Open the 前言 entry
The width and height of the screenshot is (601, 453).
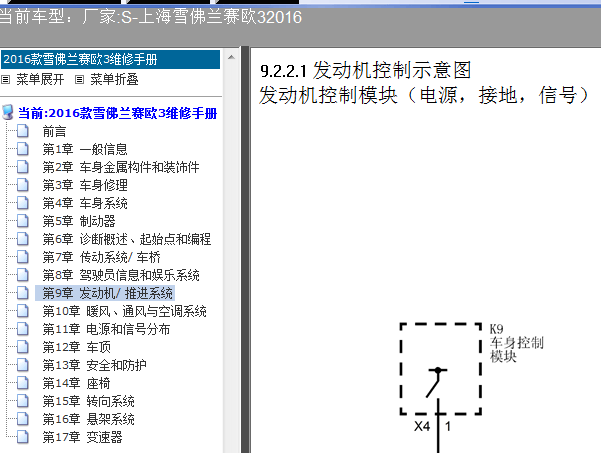(x=54, y=131)
